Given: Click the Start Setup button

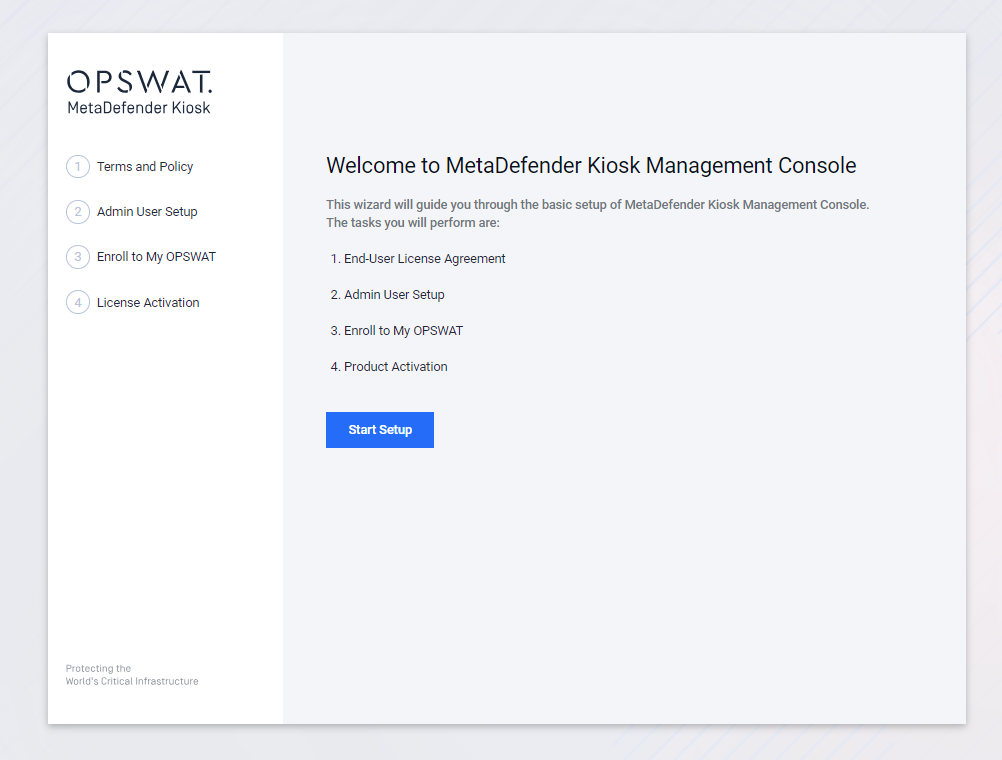Looking at the screenshot, I should (380, 430).
